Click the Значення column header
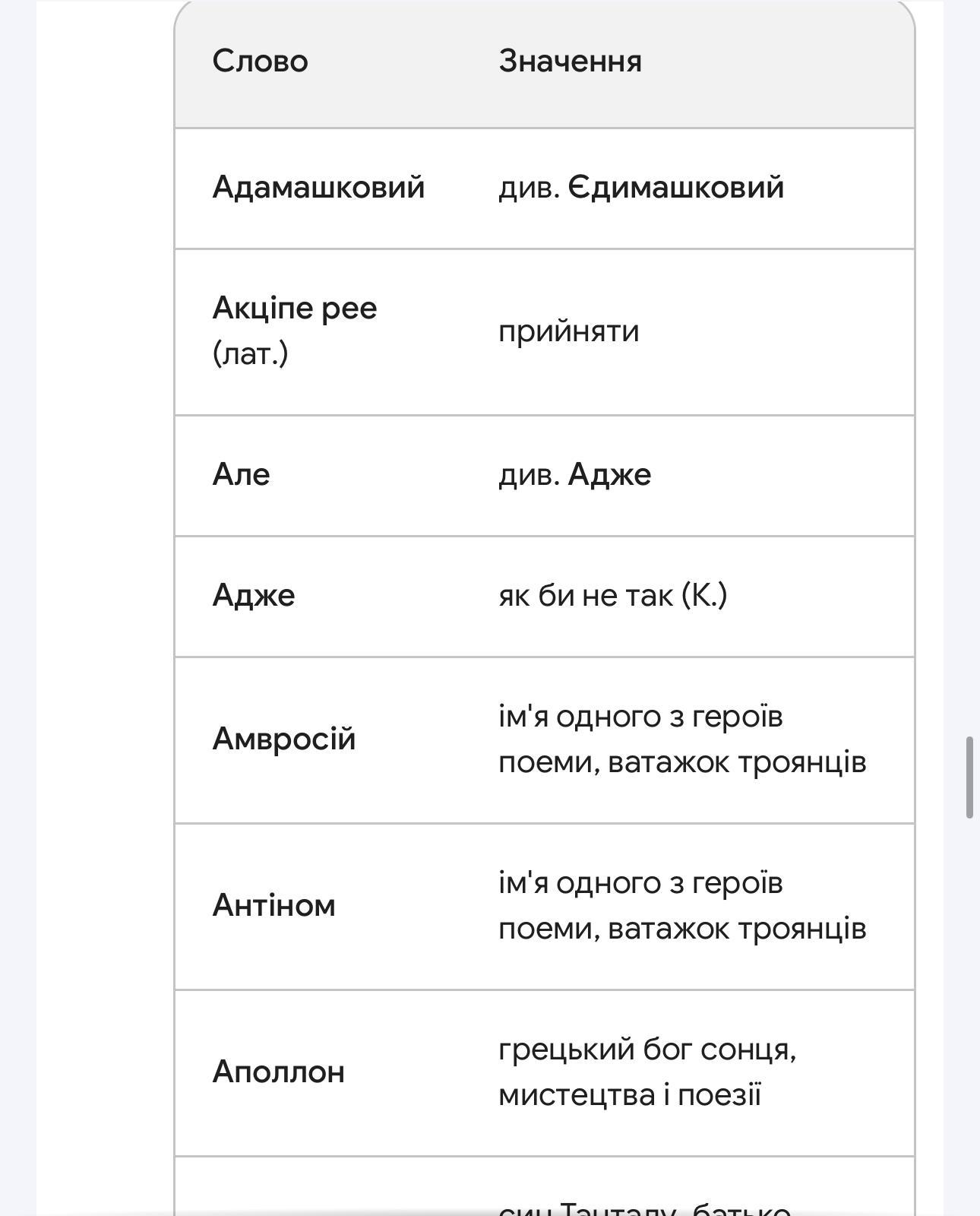 click(570, 62)
